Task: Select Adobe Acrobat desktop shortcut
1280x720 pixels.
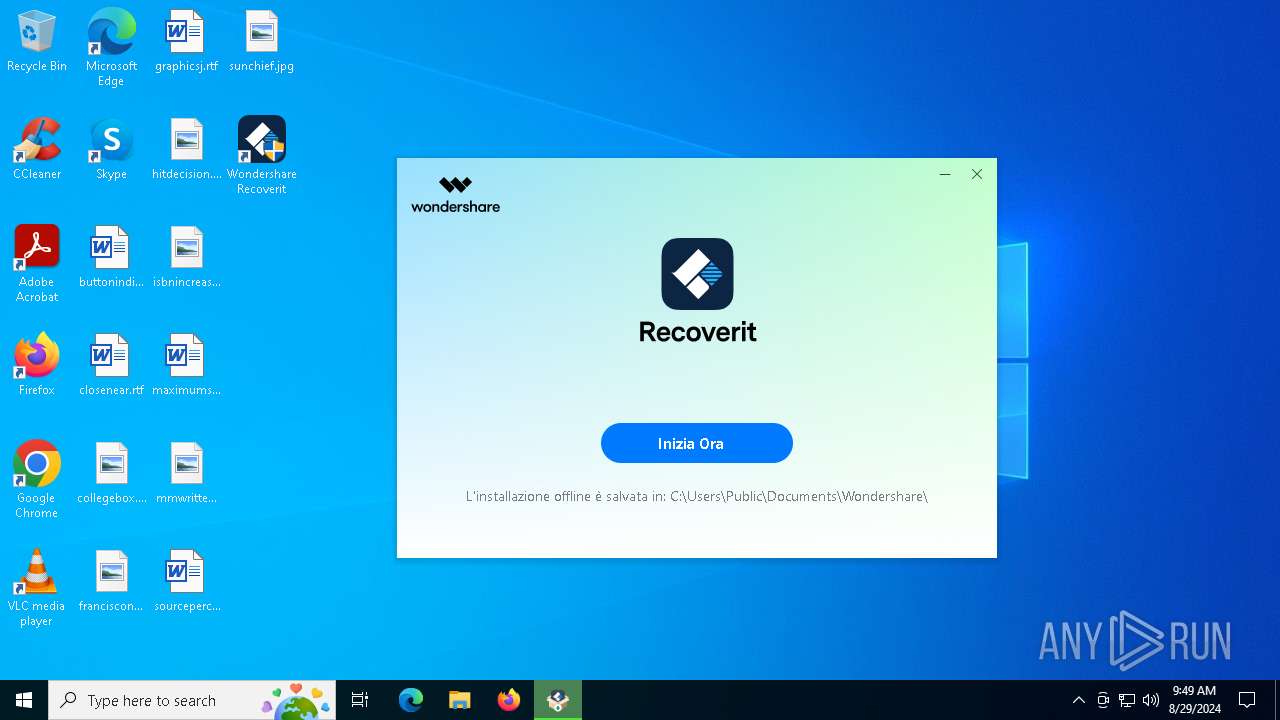Action: pyautogui.click(x=37, y=264)
